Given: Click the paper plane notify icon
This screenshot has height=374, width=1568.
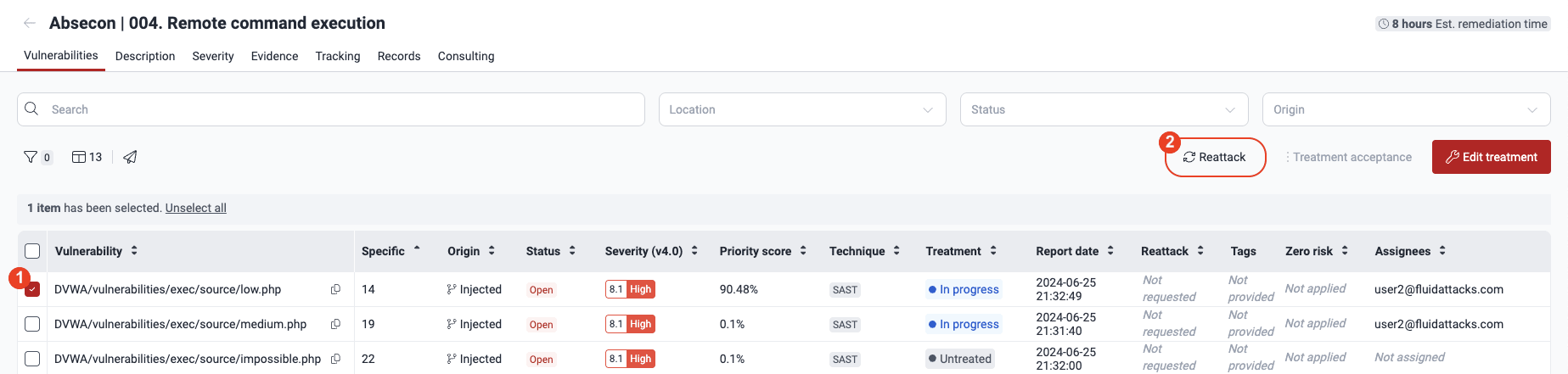Looking at the screenshot, I should (x=130, y=157).
